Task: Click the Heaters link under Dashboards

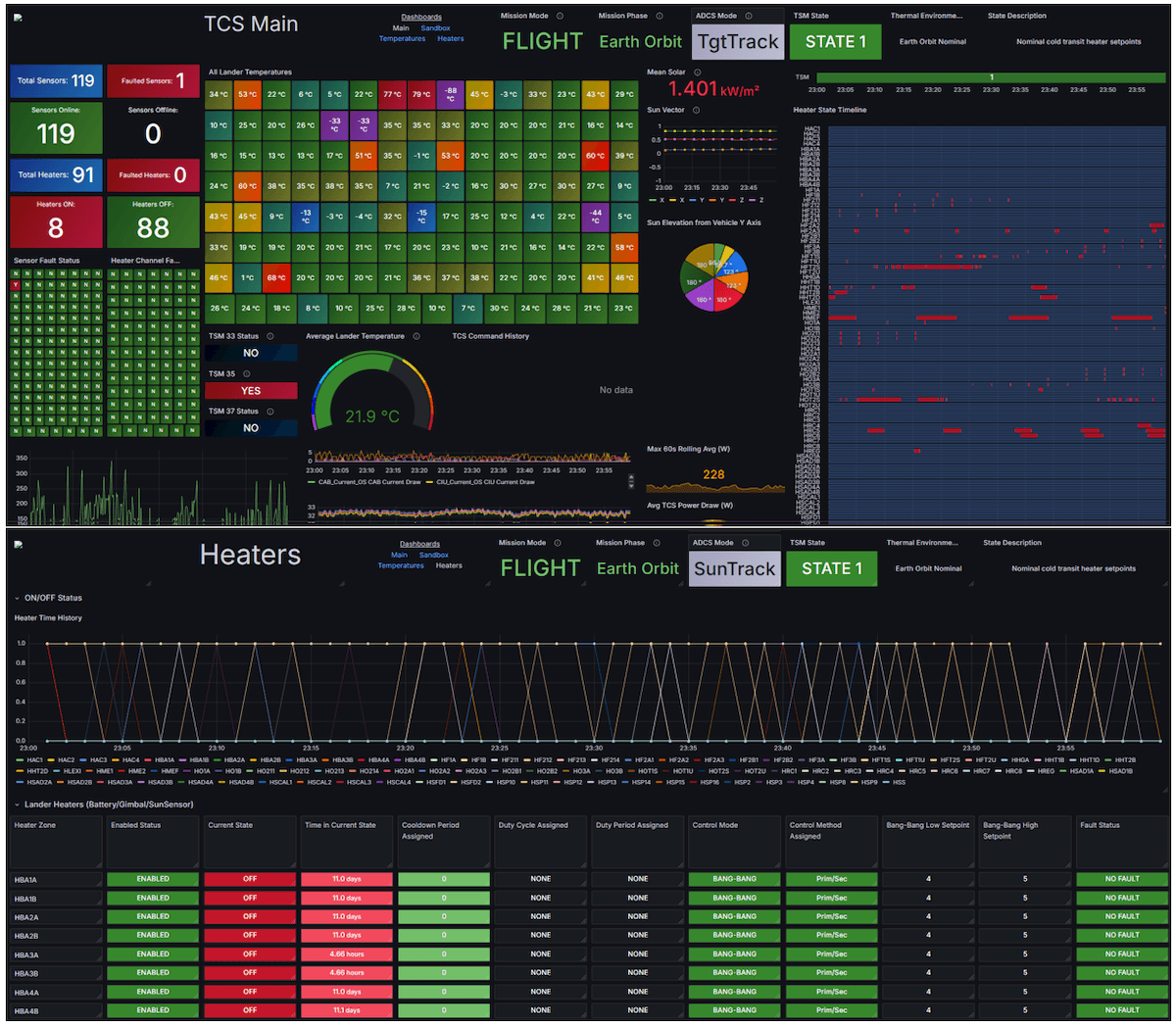Action: pyautogui.click(x=451, y=37)
